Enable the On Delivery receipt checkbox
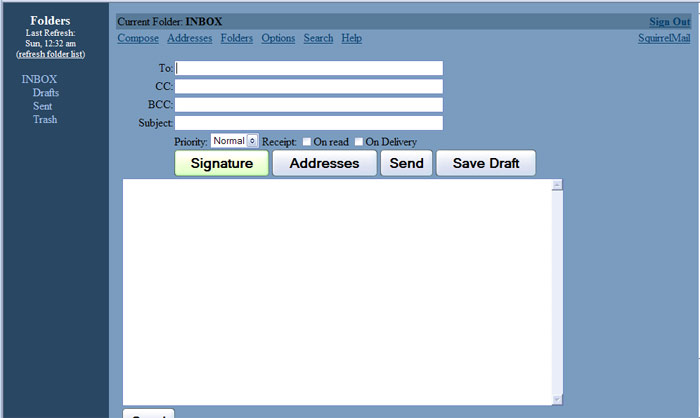 tap(359, 142)
